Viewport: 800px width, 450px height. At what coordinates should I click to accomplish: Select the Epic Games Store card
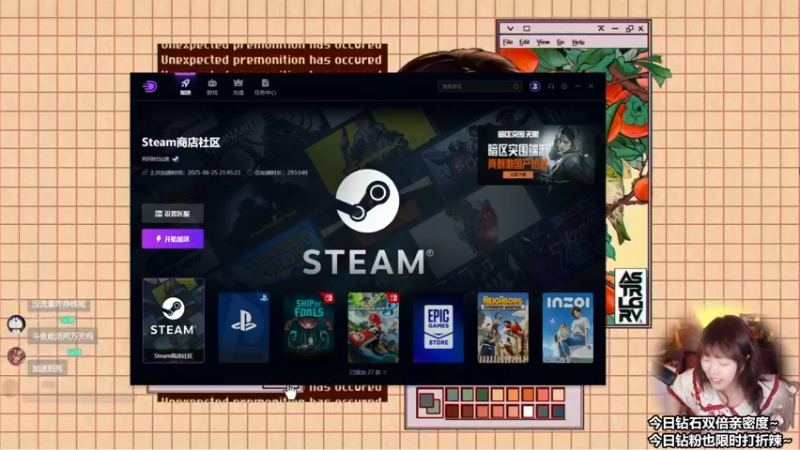pyautogui.click(x=438, y=328)
